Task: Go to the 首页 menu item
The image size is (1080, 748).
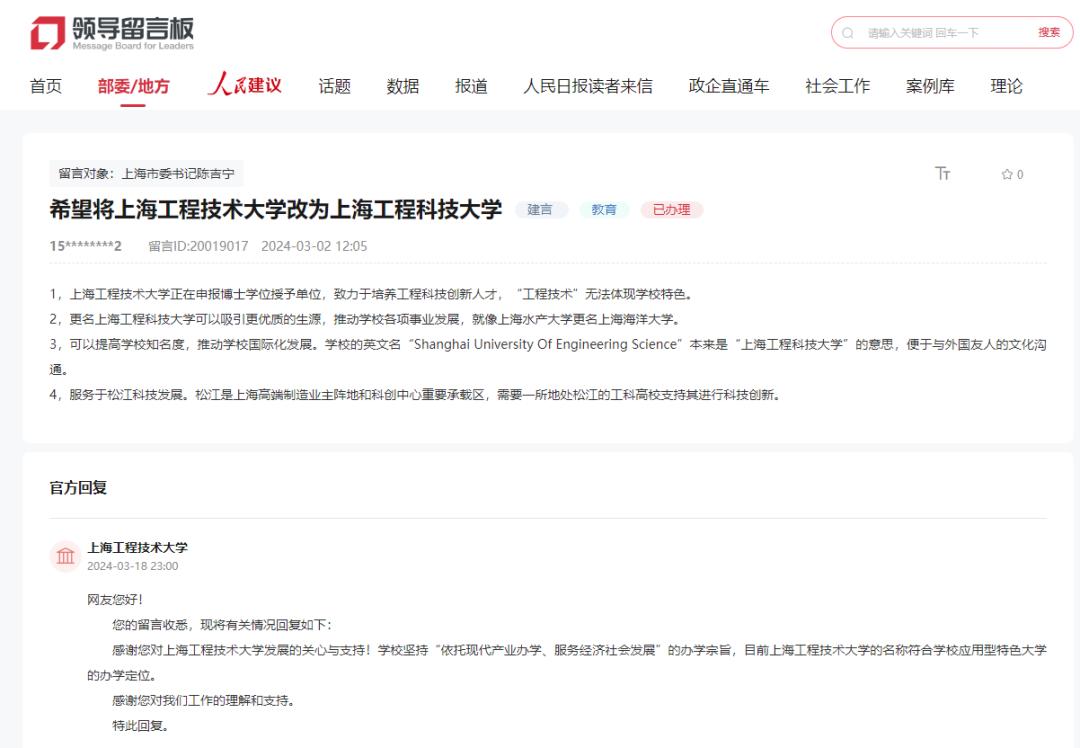Action: click(46, 86)
